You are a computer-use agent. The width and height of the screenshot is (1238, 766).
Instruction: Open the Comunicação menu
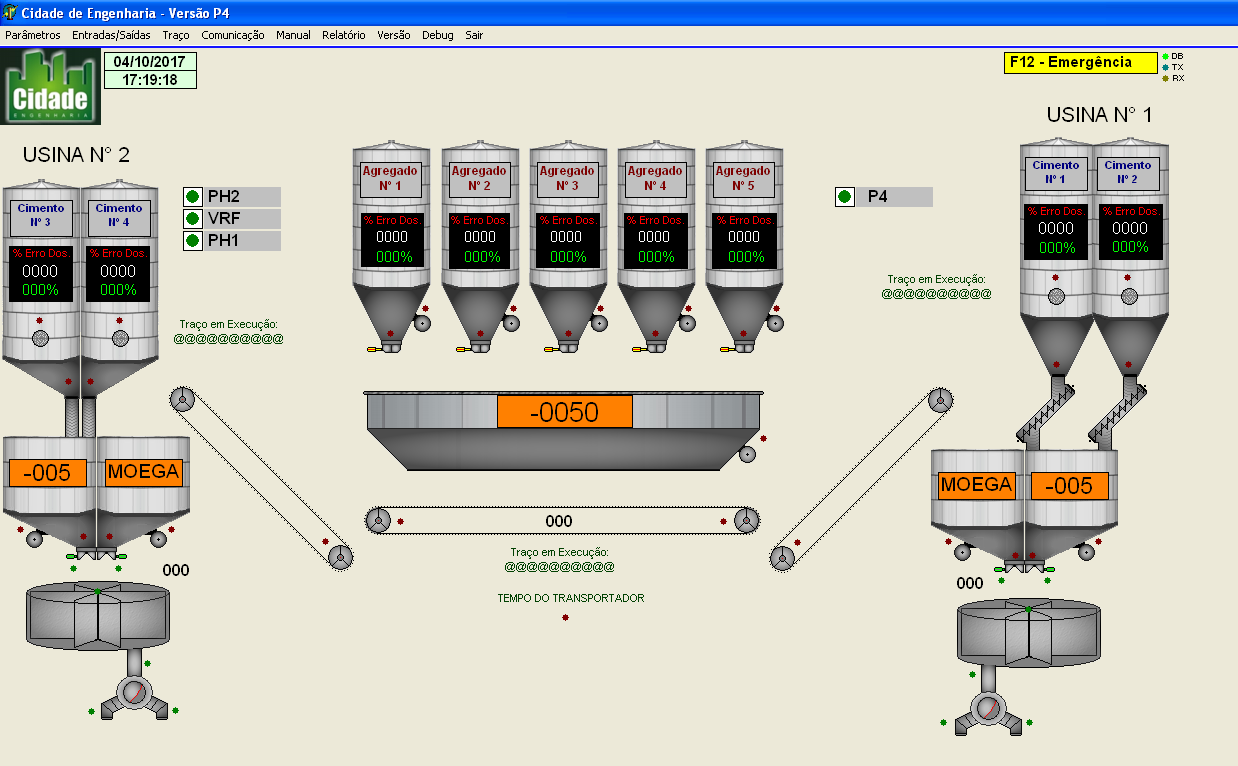coord(232,35)
